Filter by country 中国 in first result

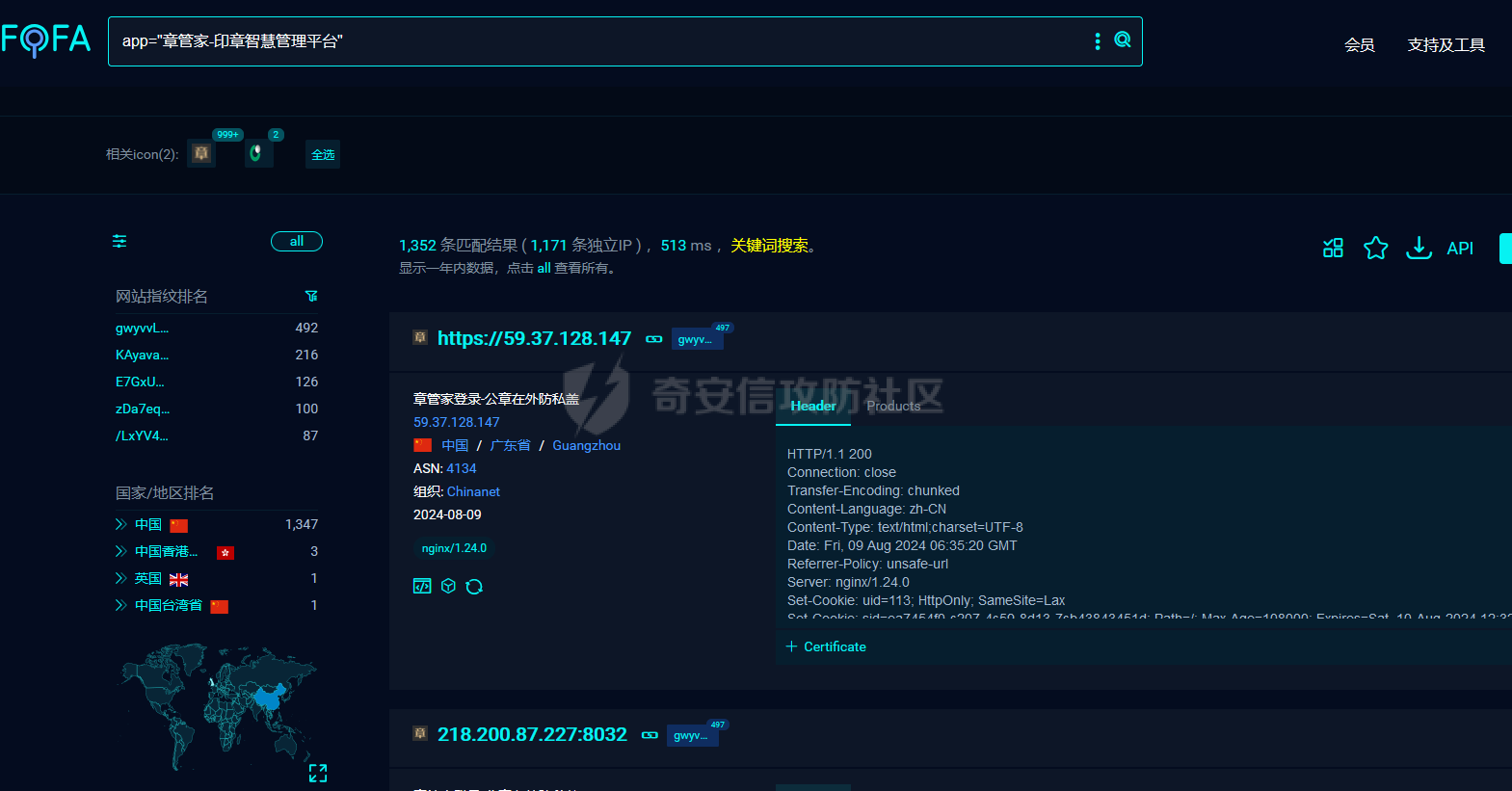tap(455, 445)
